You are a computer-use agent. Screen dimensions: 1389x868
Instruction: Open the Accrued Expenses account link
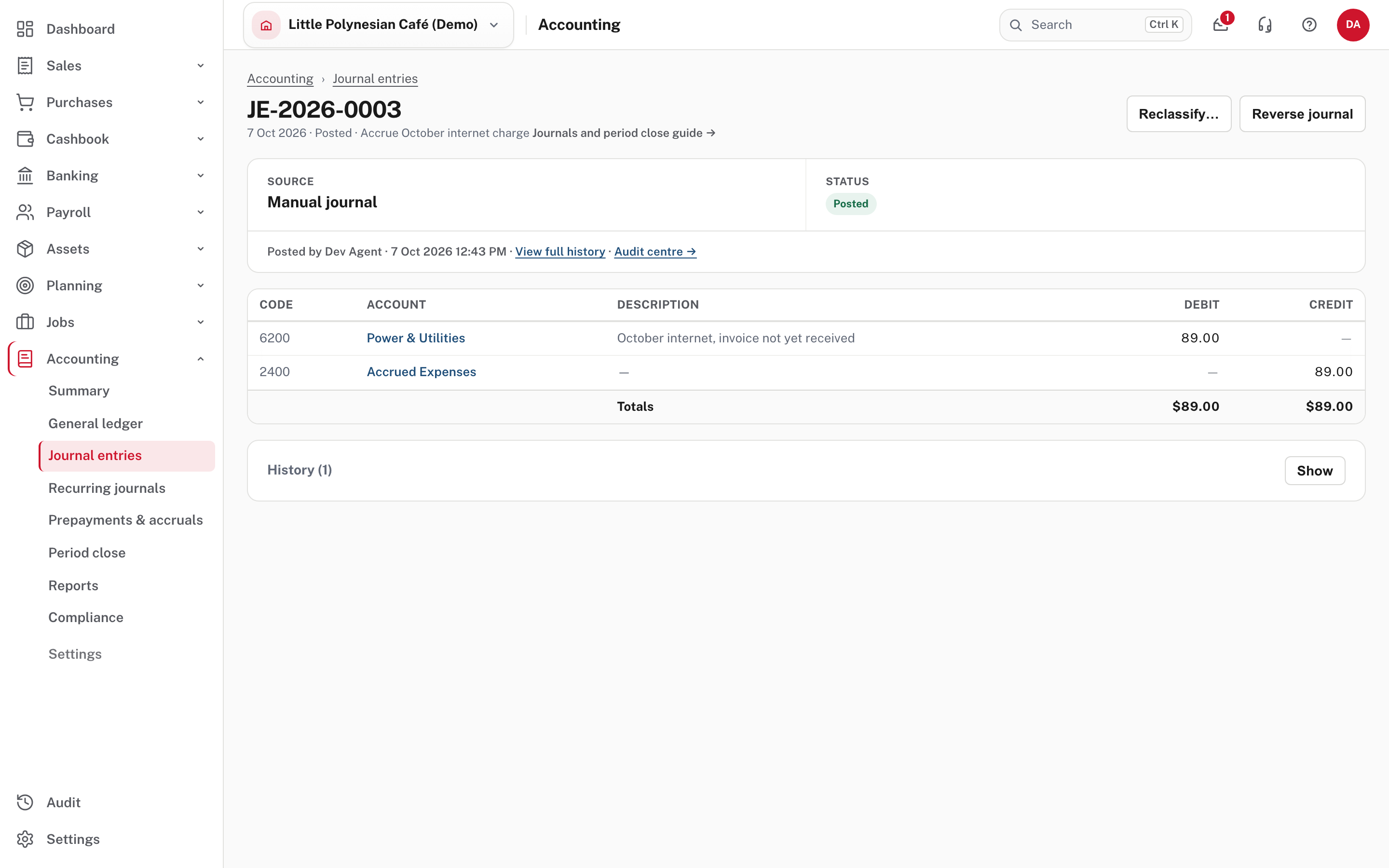(422, 372)
